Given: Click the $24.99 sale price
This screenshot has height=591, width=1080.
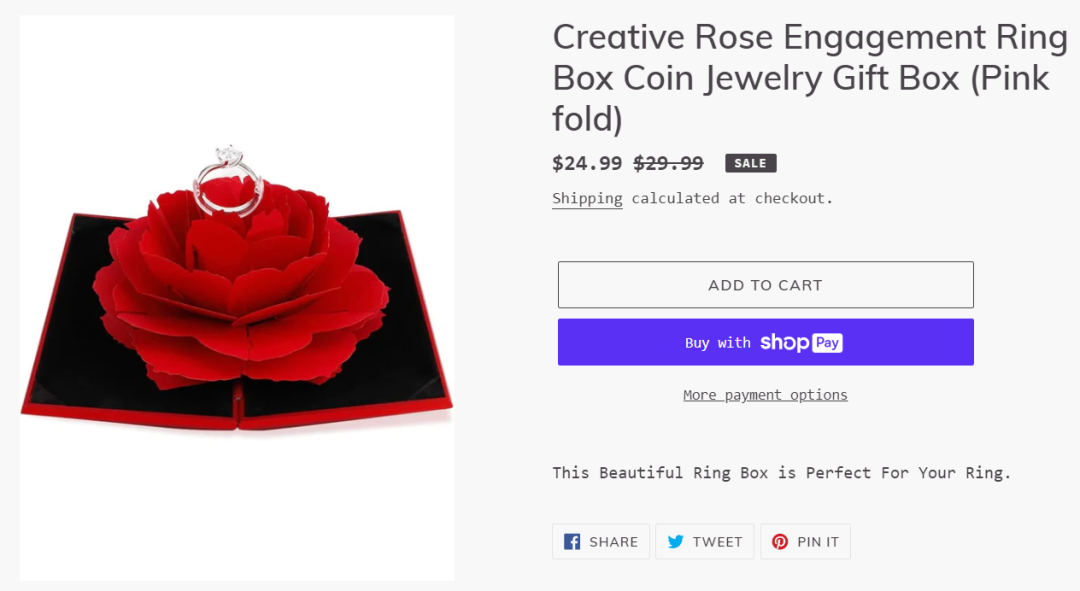Looking at the screenshot, I should click(587, 163).
